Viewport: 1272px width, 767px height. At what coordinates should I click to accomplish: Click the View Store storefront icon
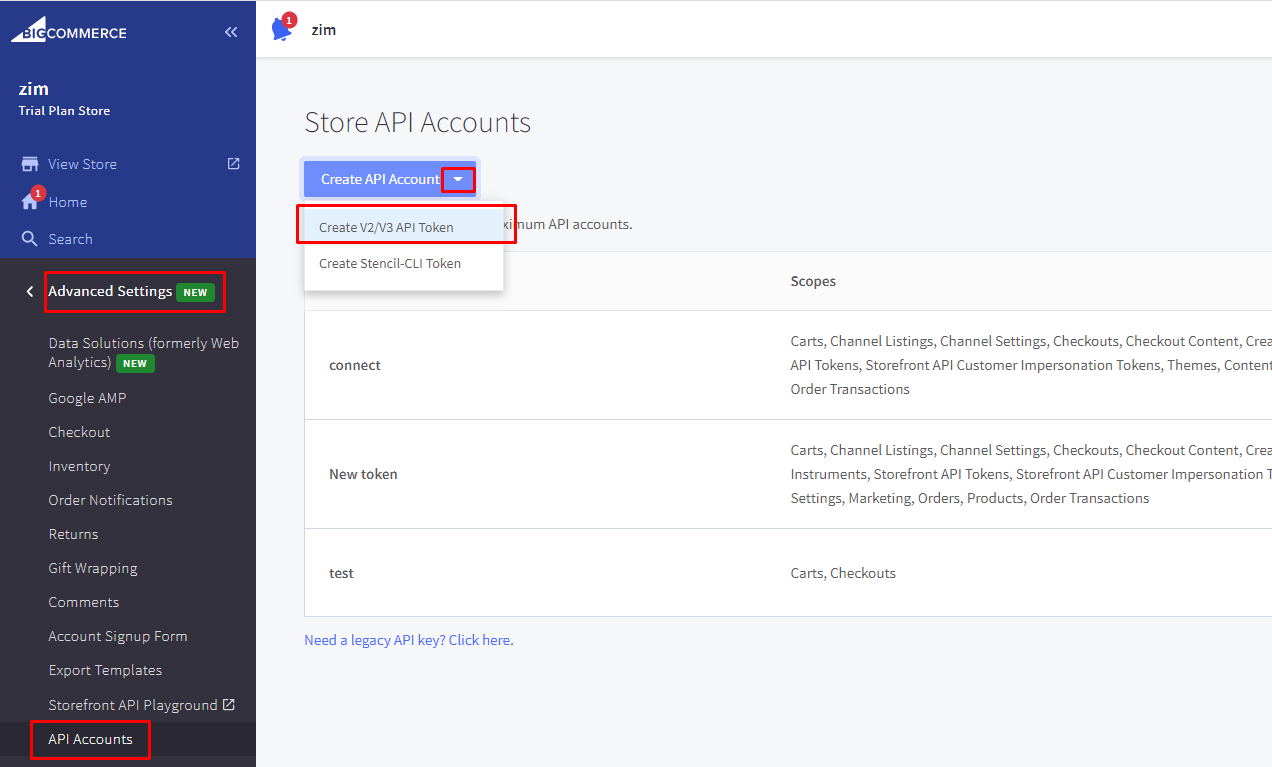point(30,164)
